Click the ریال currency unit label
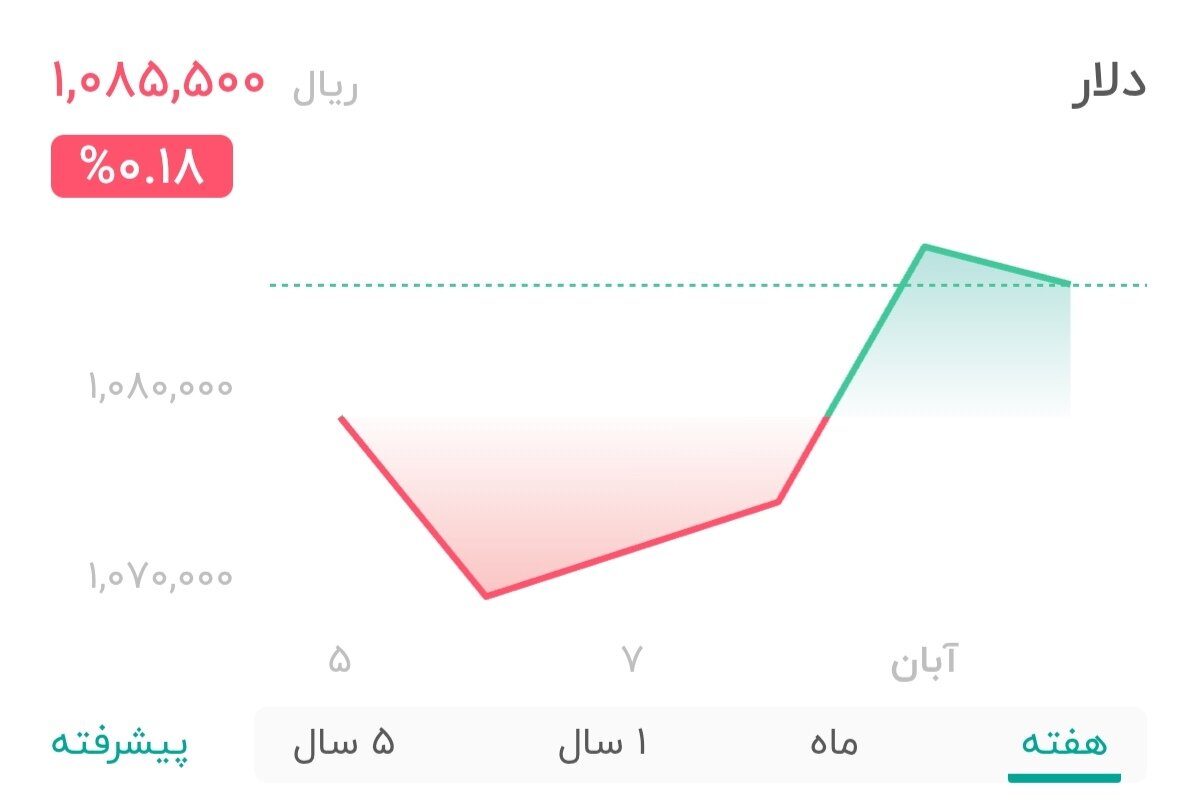Viewport: 1198px width, 807px height. click(325, 86)
